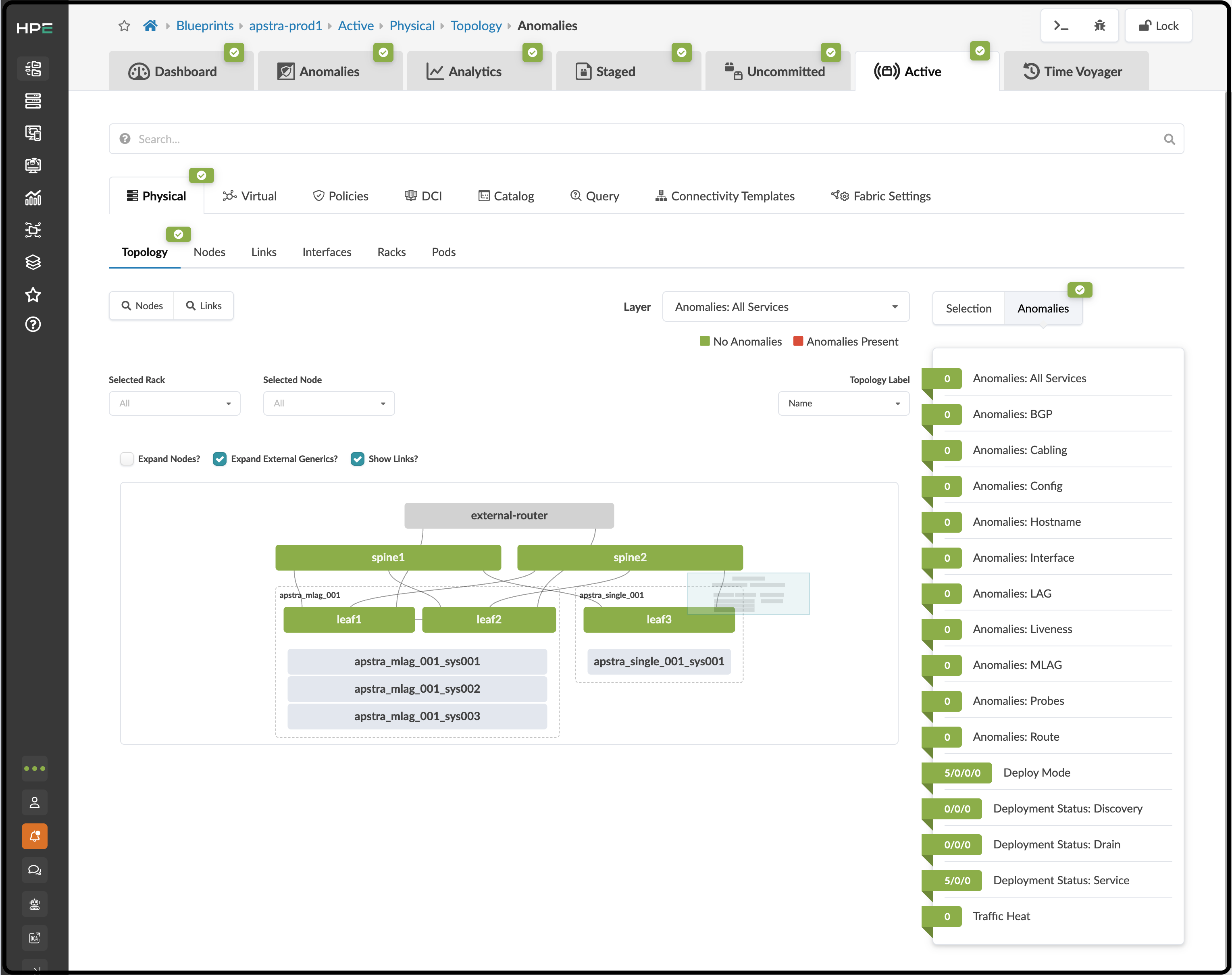Open the CLI terminal prompt icon
The image size is (1232, 975).
click(x=1061, y=26)
